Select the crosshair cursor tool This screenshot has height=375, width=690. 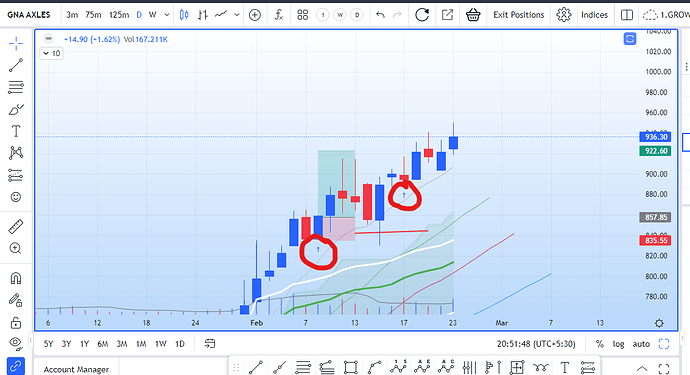pyautogui.click(x=16, y=43)
